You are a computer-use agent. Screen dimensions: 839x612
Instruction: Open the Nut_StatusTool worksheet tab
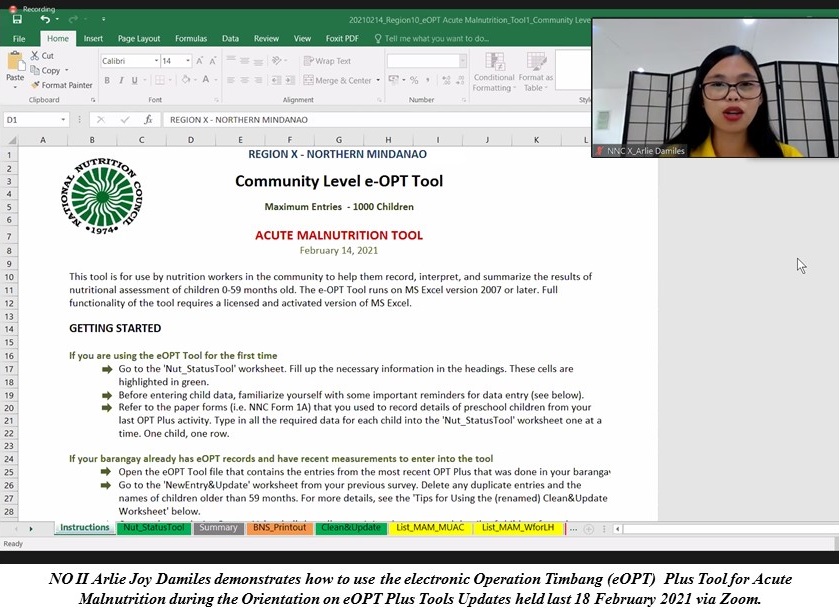pos(153,528)
